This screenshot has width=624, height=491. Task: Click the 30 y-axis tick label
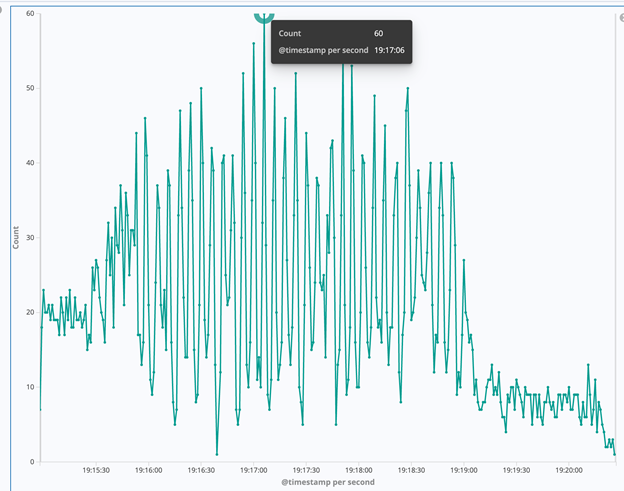click(x=31, y=238)
